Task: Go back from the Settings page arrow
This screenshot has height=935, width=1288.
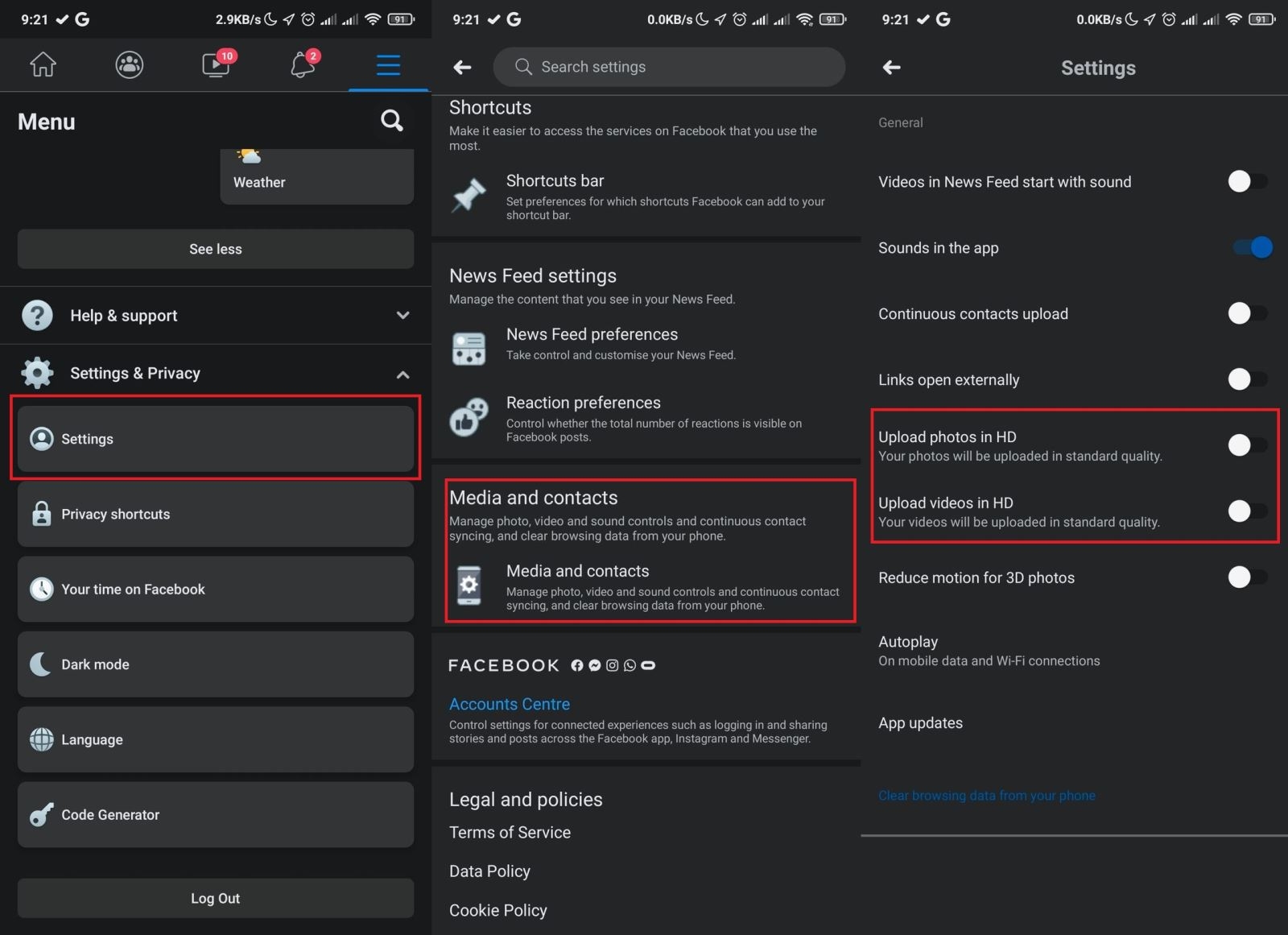Action: [x=891, y=68]
